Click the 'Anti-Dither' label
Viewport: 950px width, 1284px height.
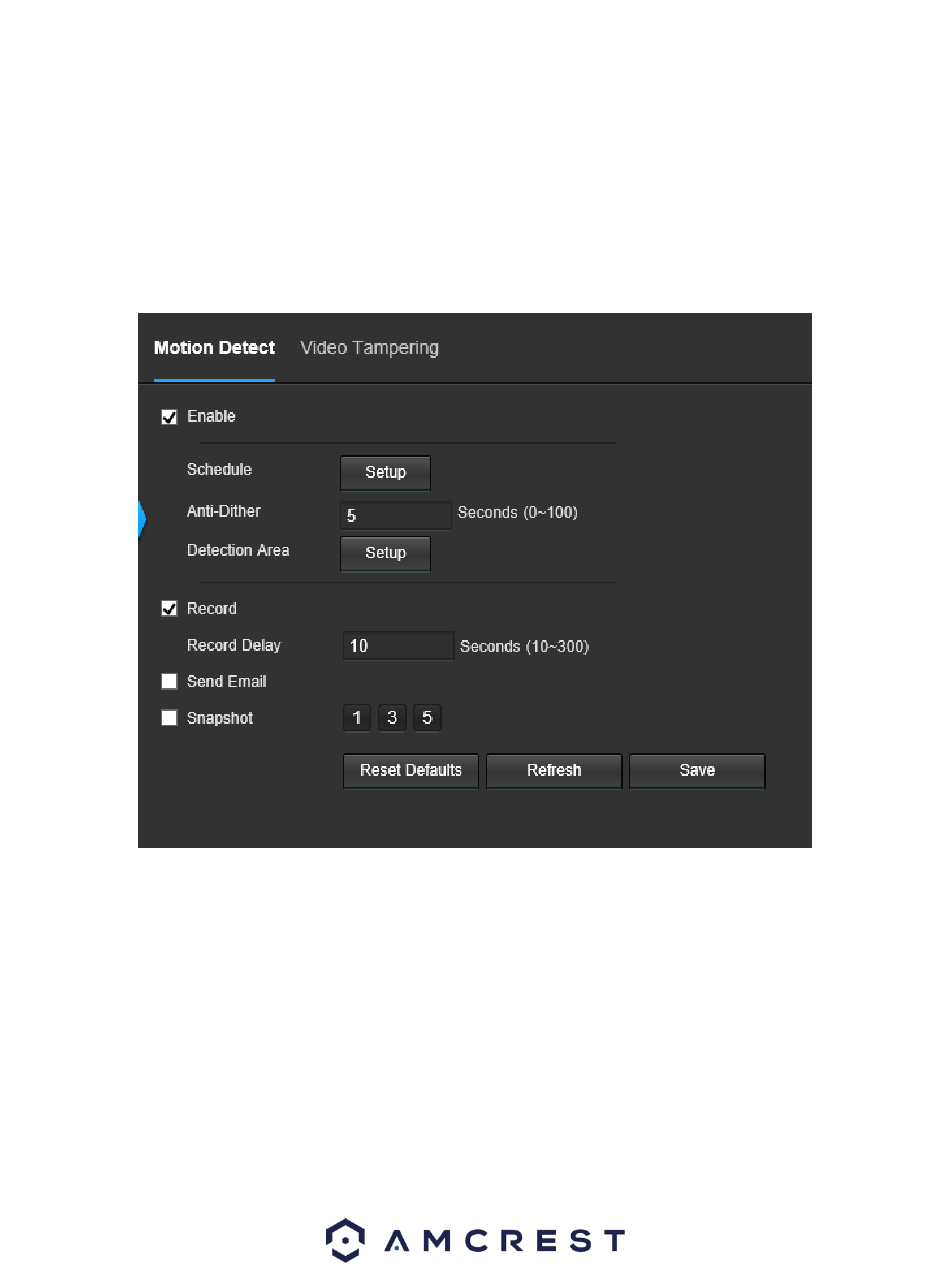pyautogui.click(x=224, y=511)
